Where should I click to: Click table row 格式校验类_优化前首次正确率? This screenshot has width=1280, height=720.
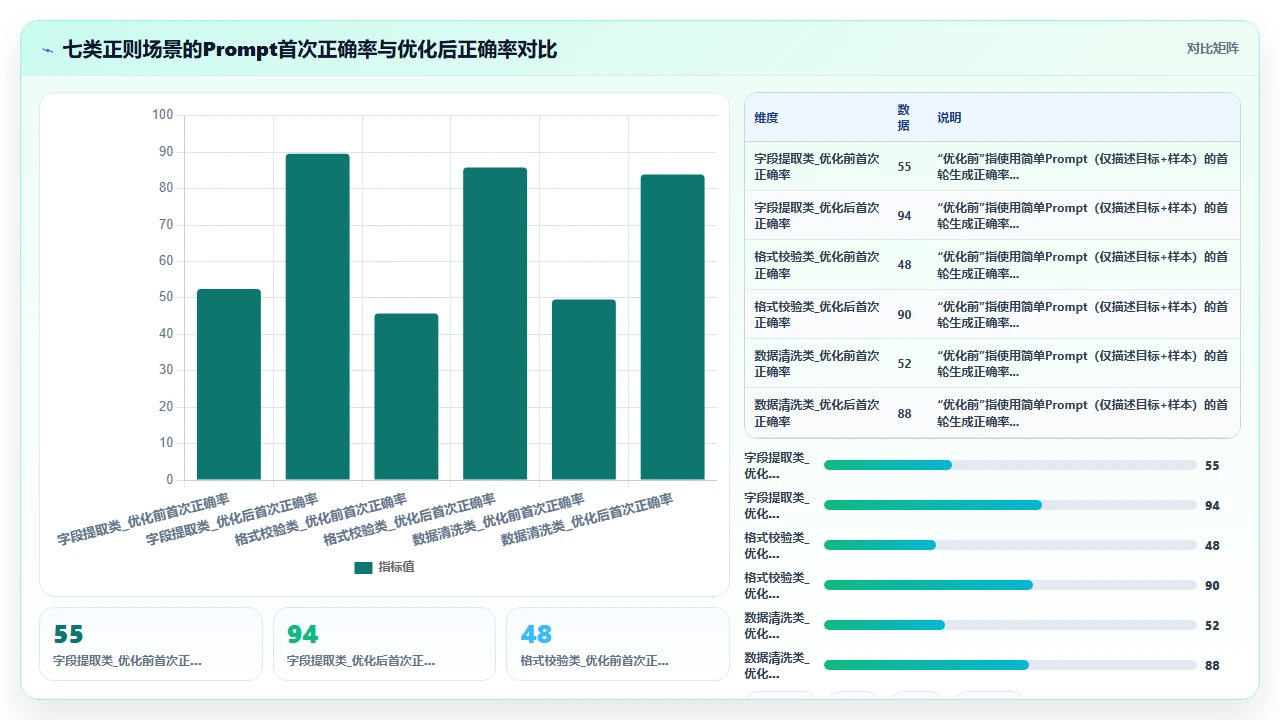992,265
